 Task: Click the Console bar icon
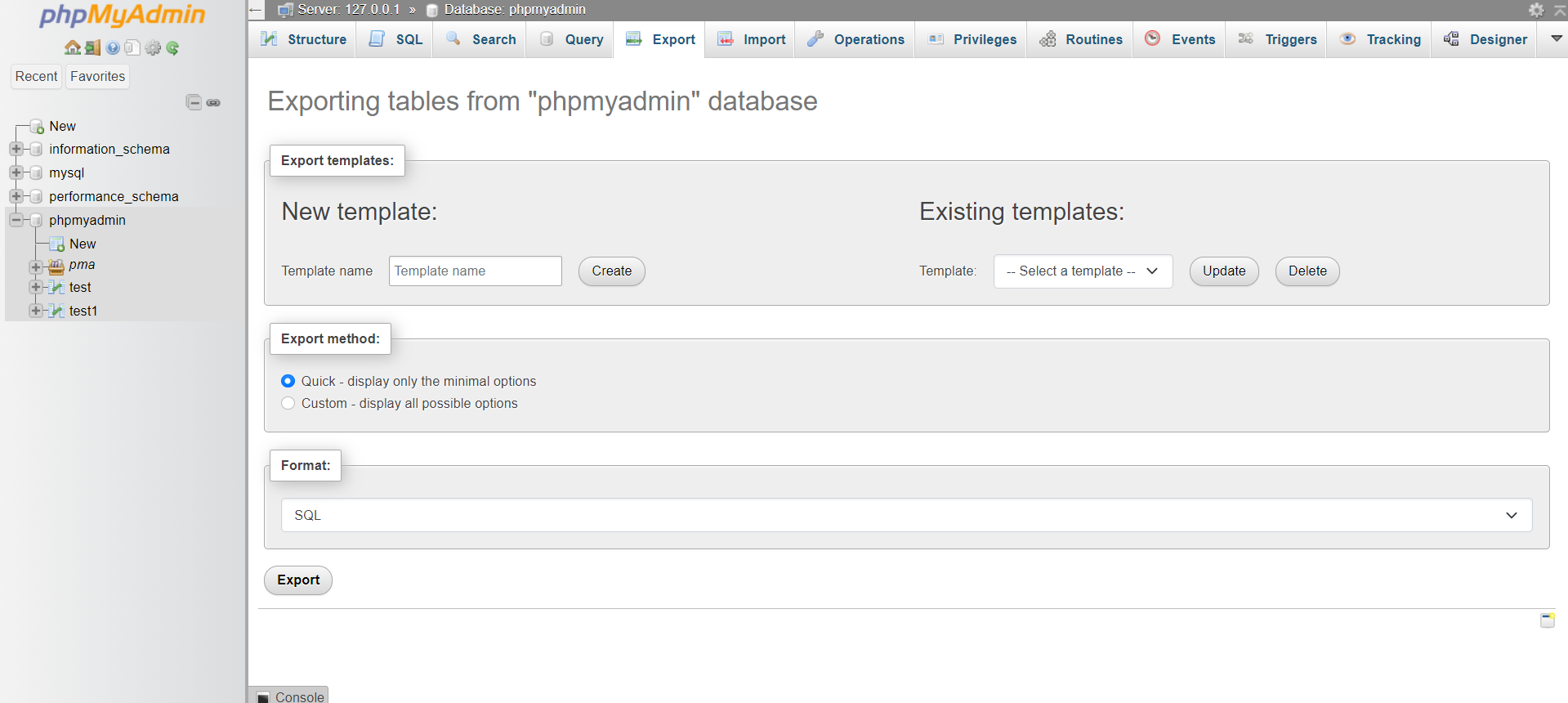pos(263,697)
